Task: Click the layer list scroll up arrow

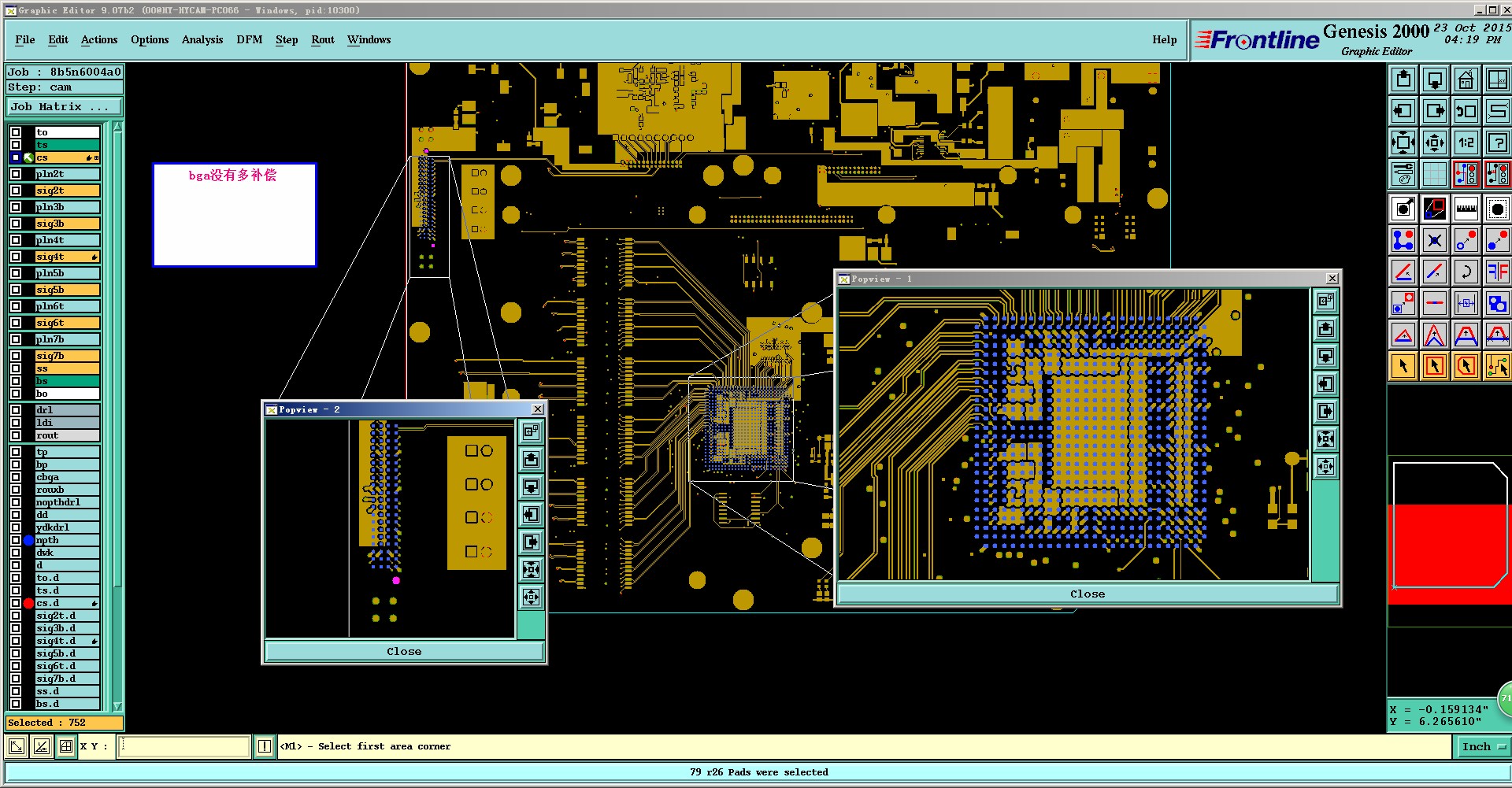Action: 117,127
